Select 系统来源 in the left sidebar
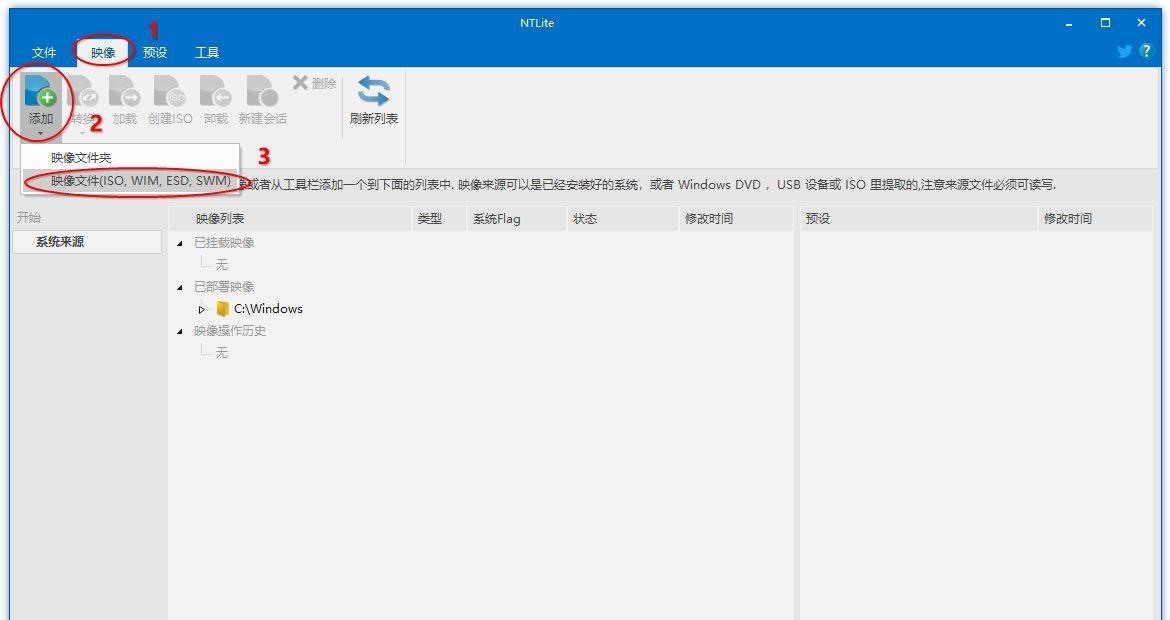 tap(87, 242)
